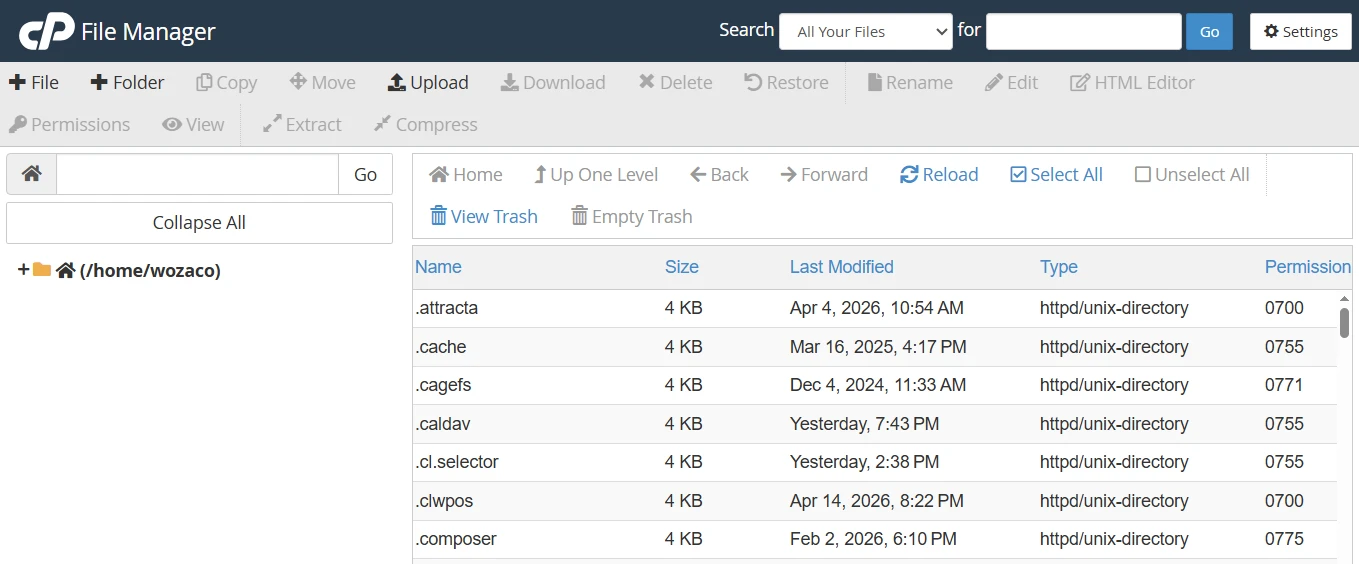Click the file list vertical scrollbar
The image size is (1359, 564).
1345,322
